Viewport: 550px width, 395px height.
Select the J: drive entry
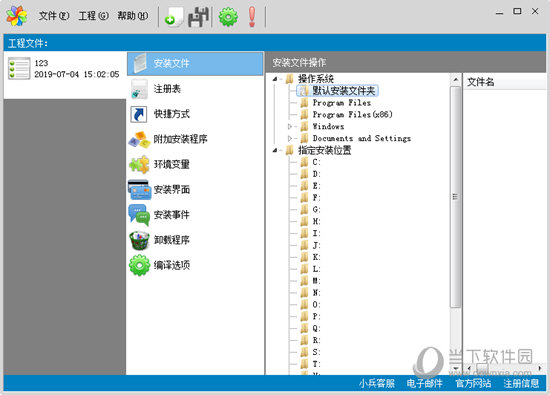click(316, 245)
